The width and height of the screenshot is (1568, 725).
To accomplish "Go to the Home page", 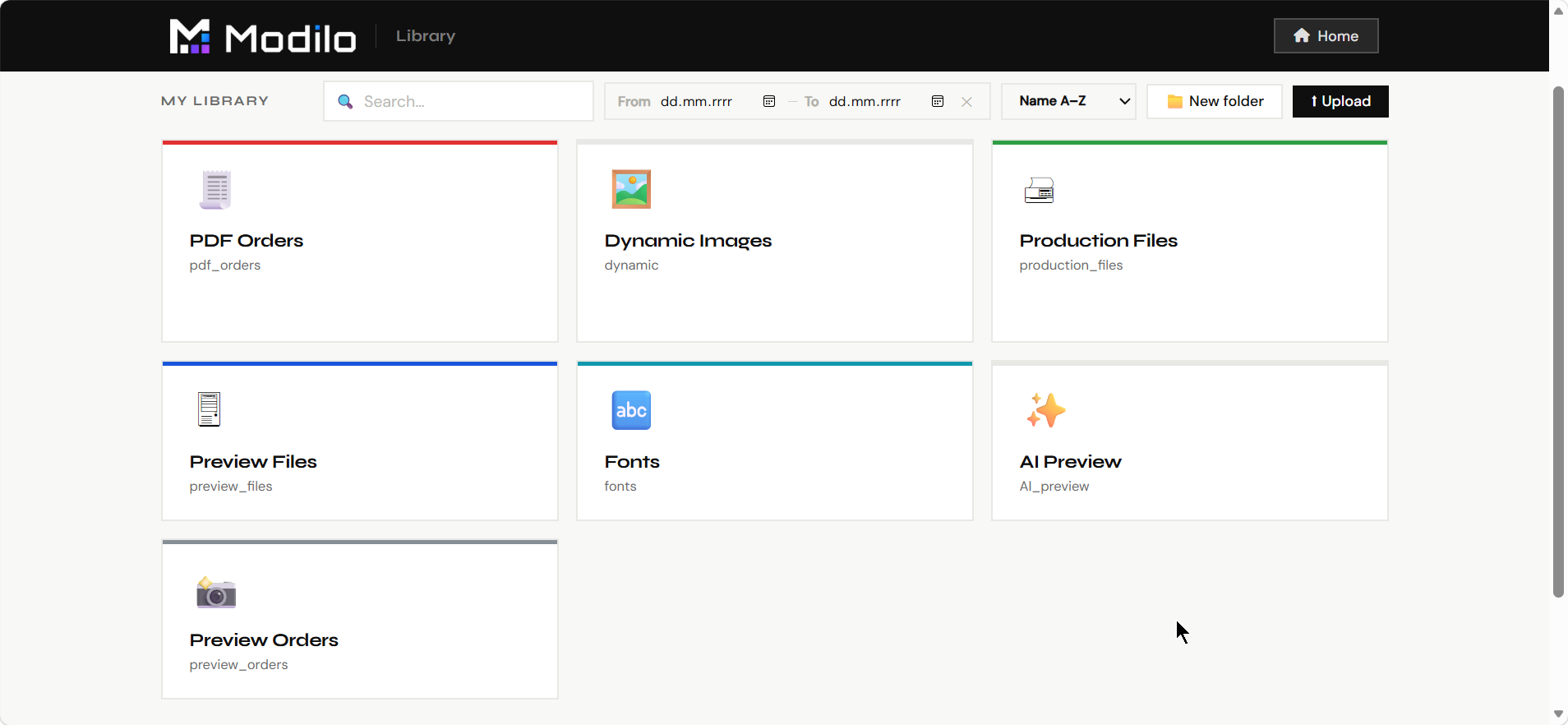I will 1326,35.
